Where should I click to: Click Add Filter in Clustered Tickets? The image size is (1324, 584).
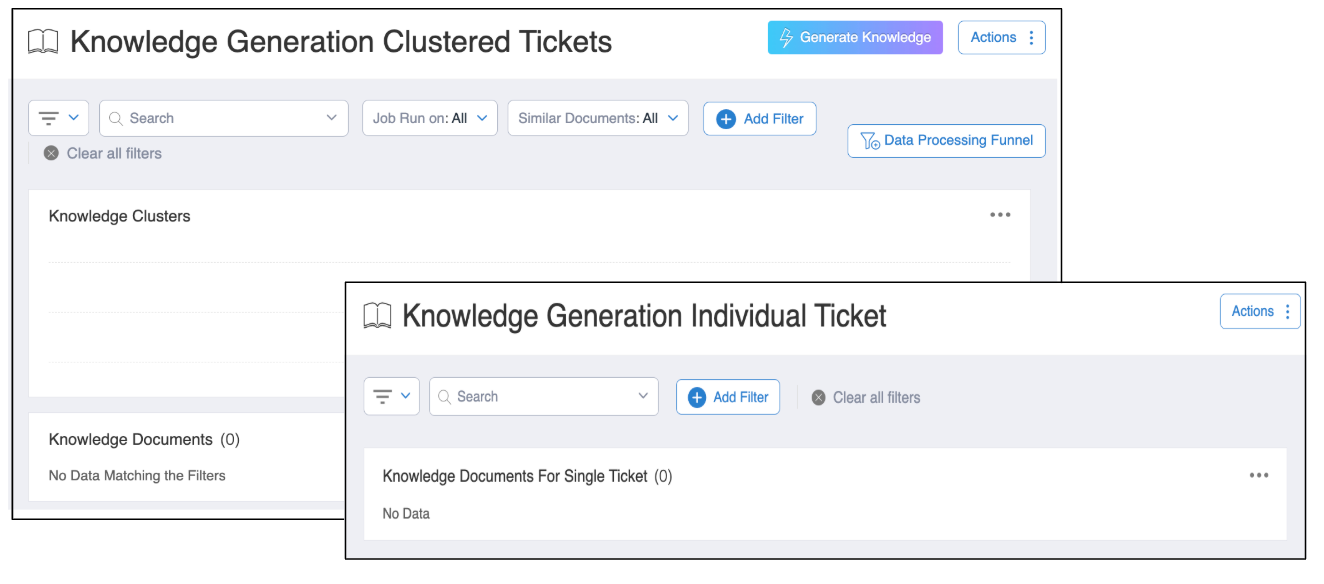pos(760,119)
